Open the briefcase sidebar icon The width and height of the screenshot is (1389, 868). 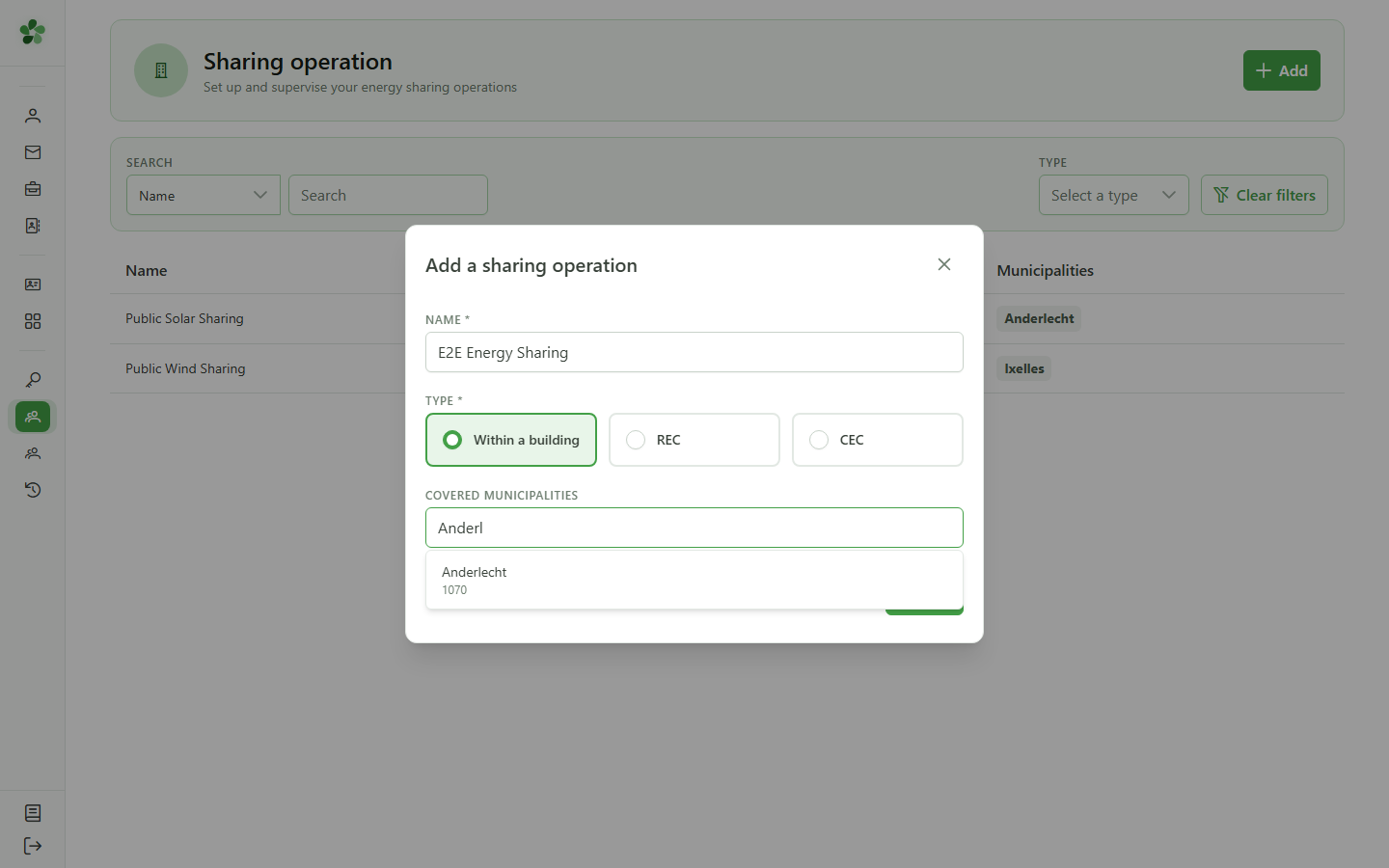33,189
